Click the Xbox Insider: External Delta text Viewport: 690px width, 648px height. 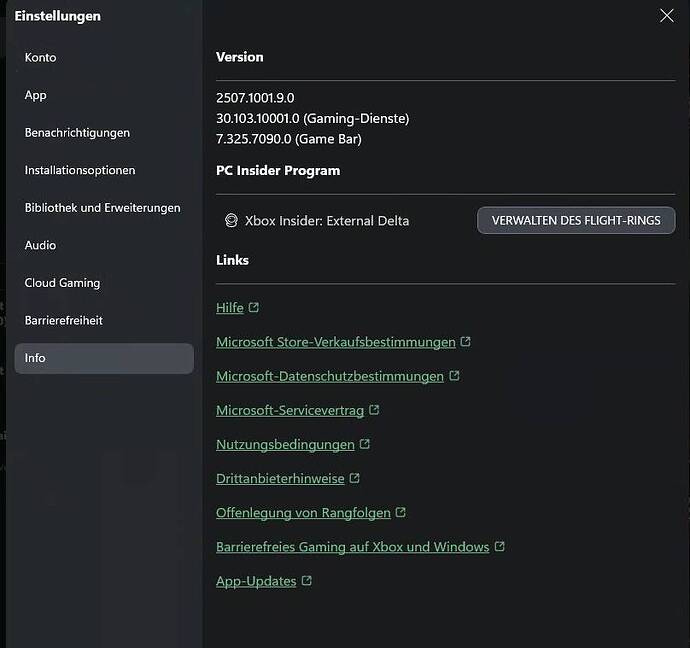pyautogui.click(x=327, y=220)
